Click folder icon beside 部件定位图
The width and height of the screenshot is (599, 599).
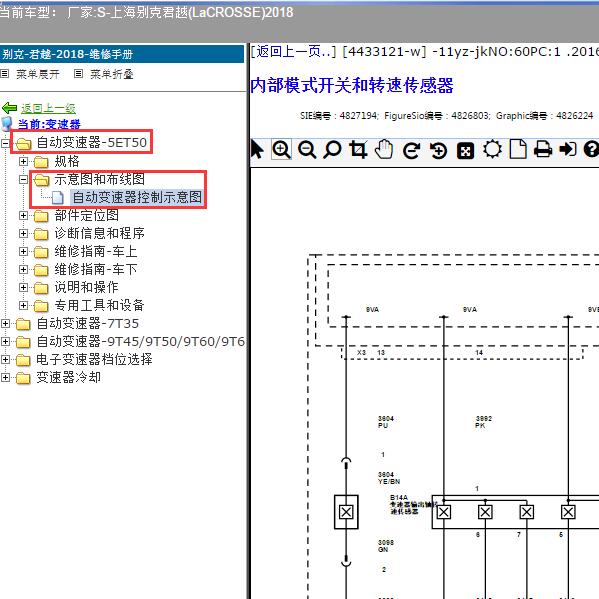point(41,216)
